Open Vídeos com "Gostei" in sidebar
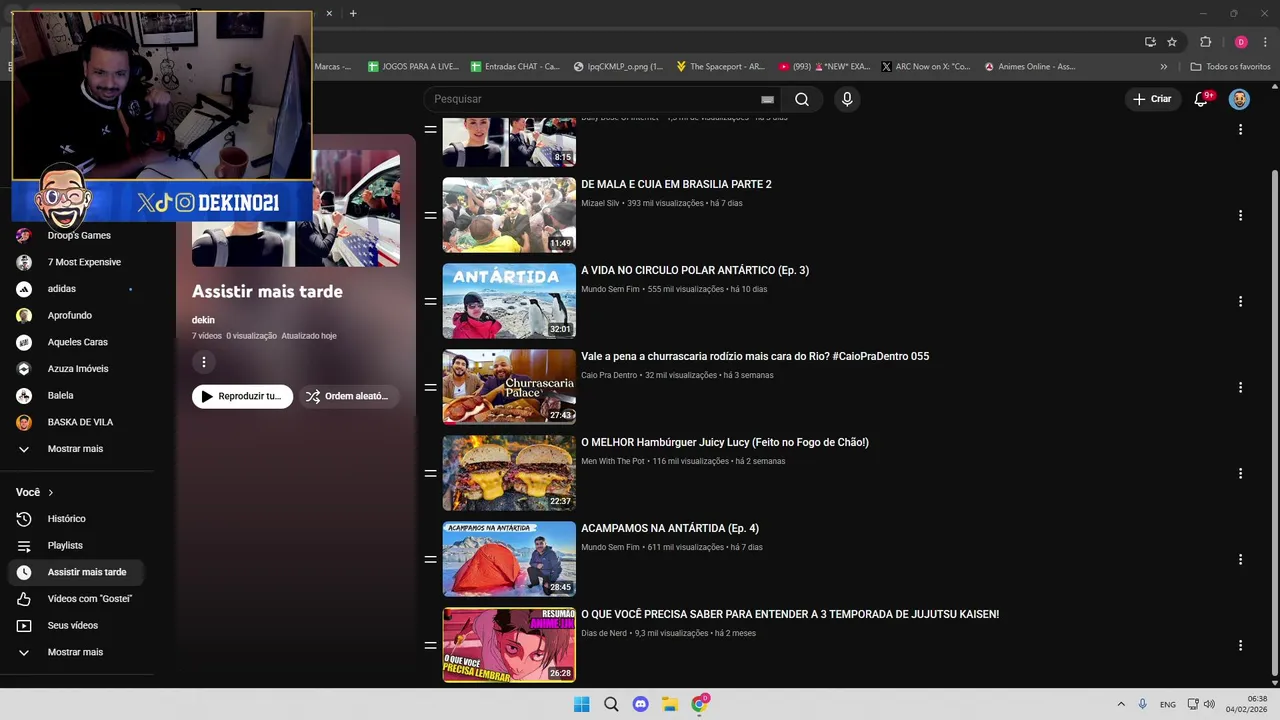Image resolution: width=1280 pixels, height=720 pixels. pos(77,599)
